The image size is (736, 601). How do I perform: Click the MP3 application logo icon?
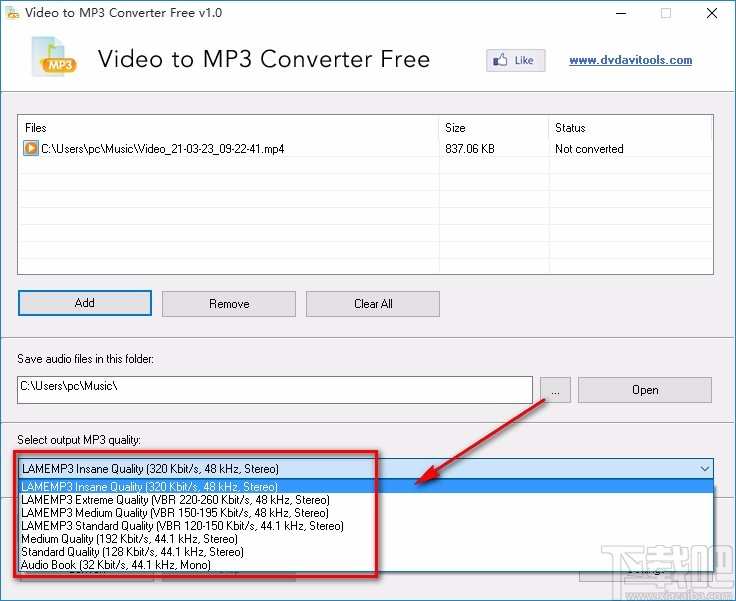54,58
